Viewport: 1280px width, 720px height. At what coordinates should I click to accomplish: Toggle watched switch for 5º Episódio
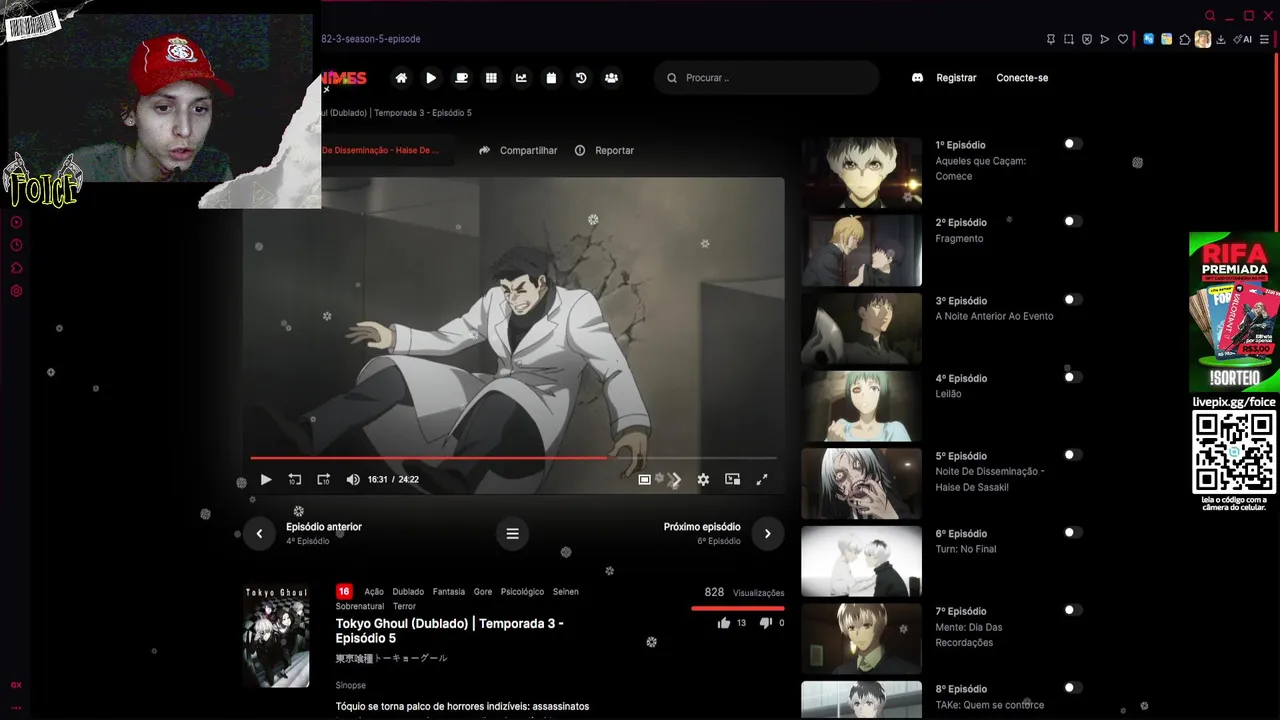[x=1072, y=455]
